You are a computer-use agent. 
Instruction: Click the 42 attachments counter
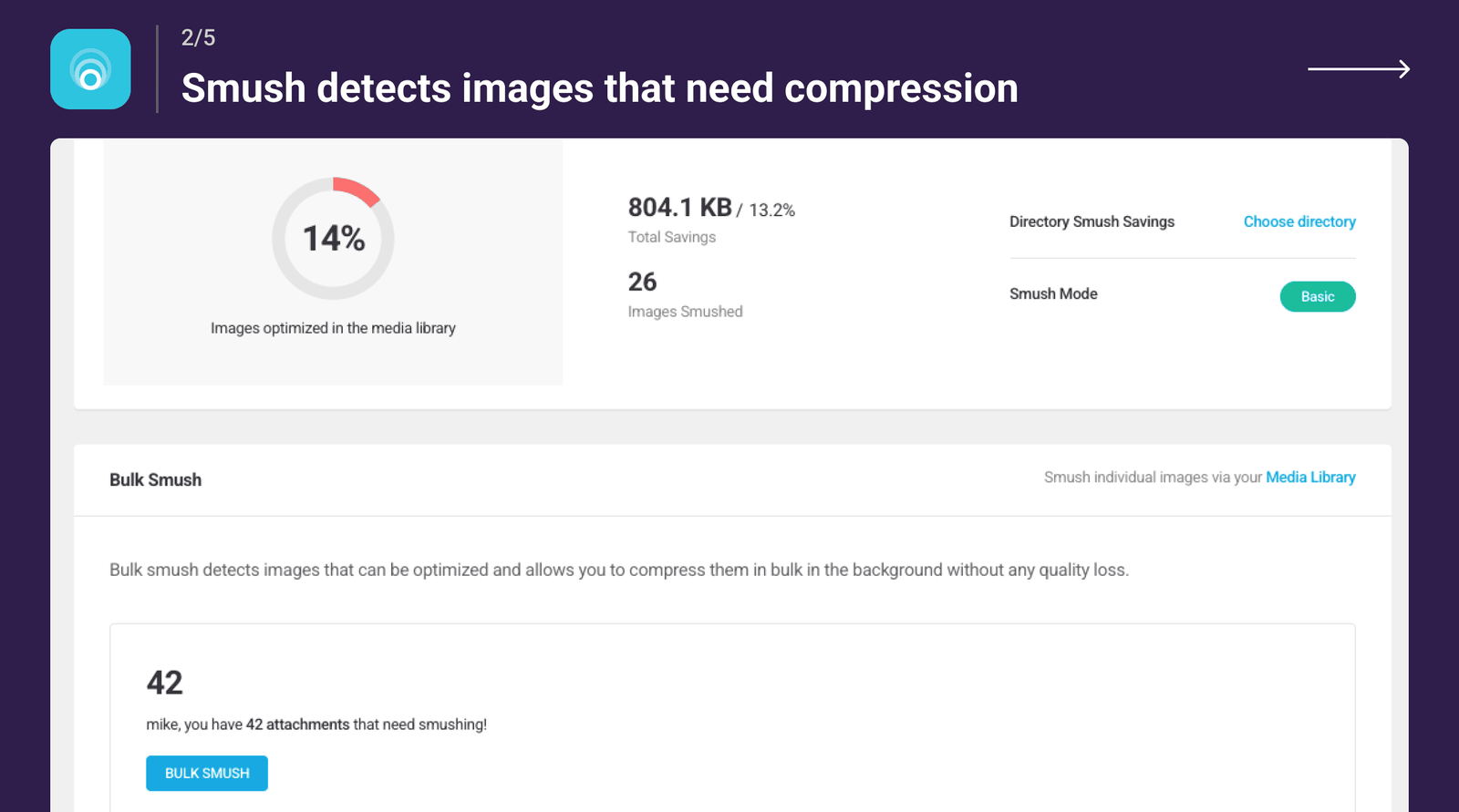[x=165, y=683]
